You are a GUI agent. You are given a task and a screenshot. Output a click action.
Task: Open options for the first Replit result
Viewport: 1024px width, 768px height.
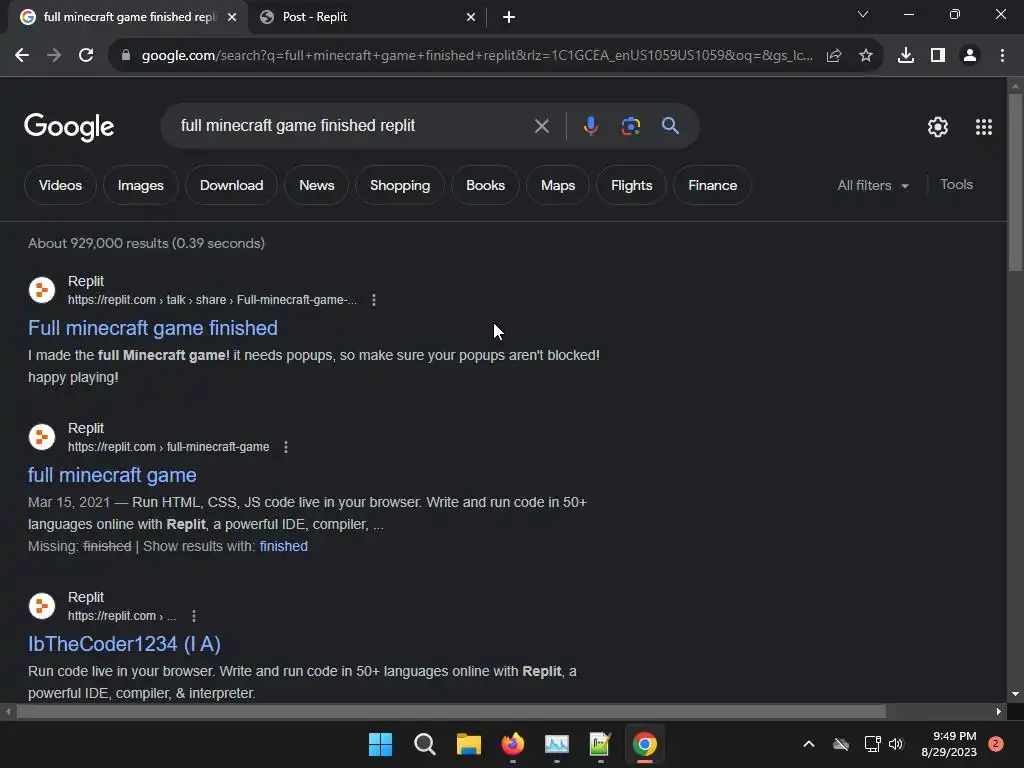(374, 300)
